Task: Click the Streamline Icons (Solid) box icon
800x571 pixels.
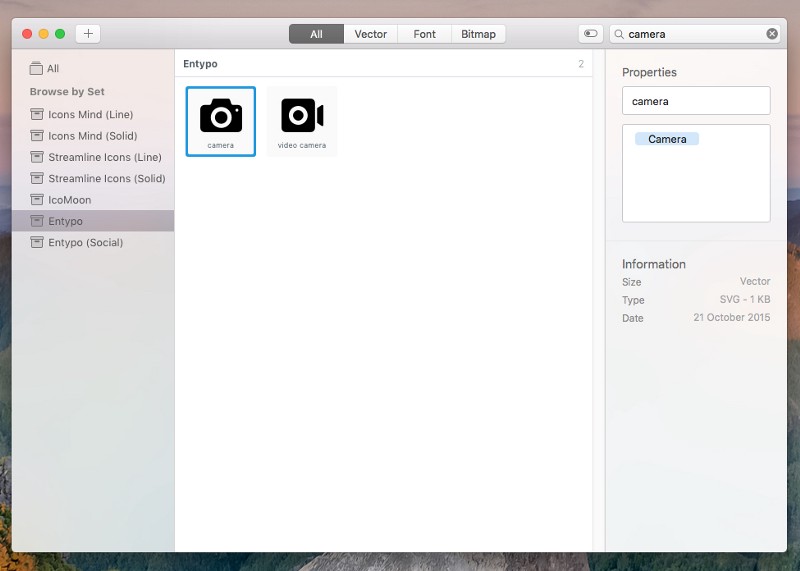Action: [x=37, y=178]
